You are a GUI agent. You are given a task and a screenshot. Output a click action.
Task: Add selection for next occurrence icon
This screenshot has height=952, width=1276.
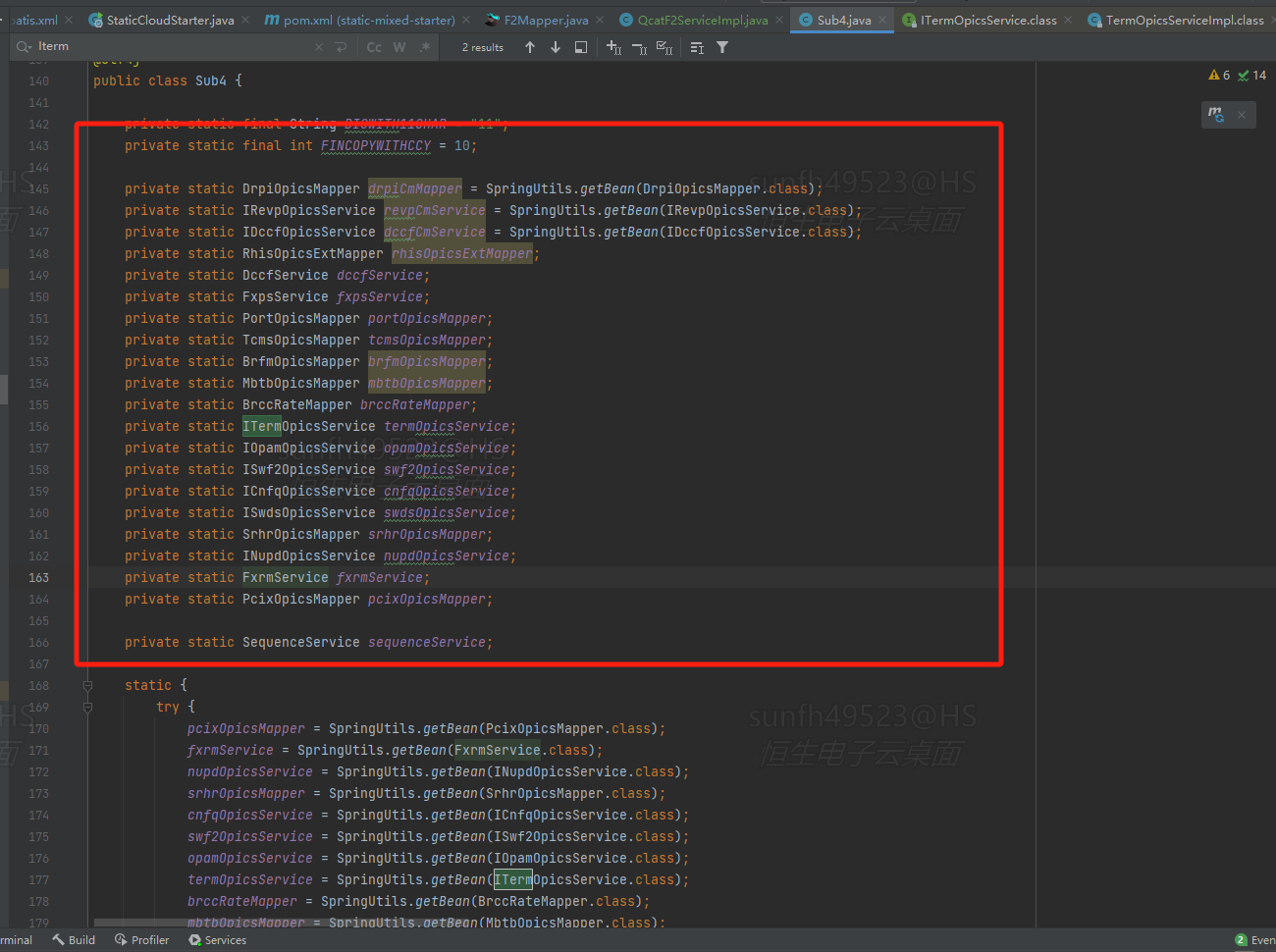coord(613,47)
